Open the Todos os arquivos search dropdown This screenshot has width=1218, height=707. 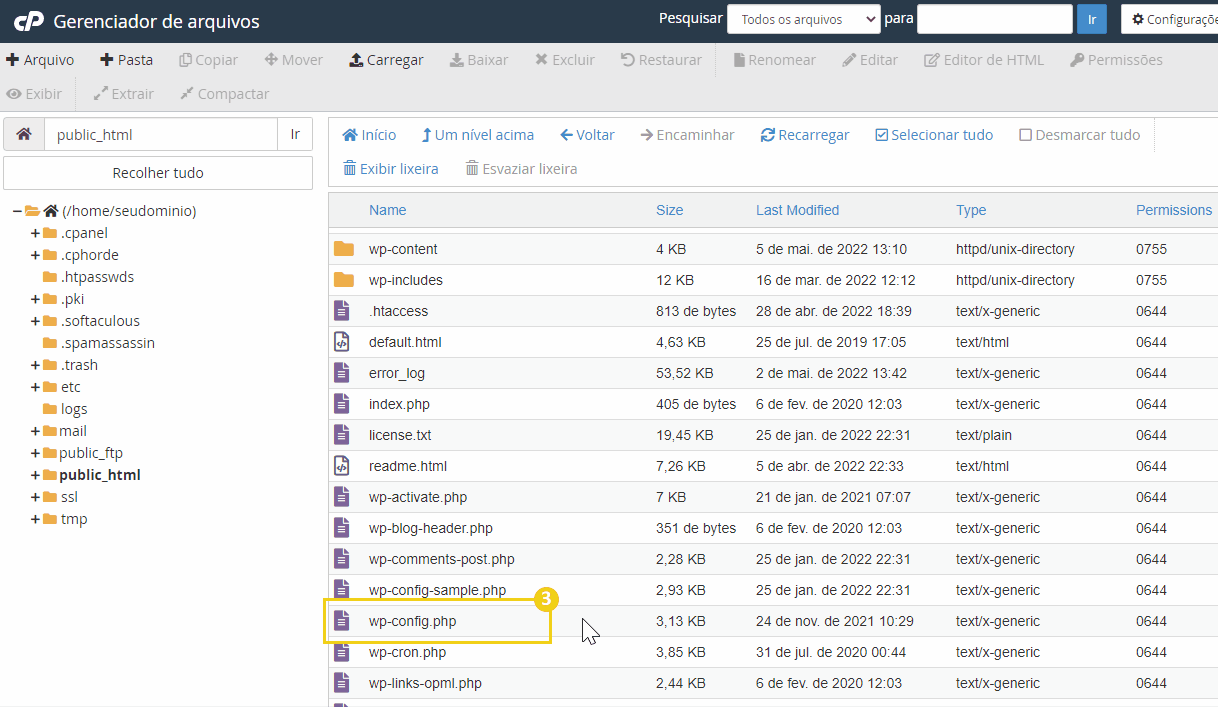(804, 19)
